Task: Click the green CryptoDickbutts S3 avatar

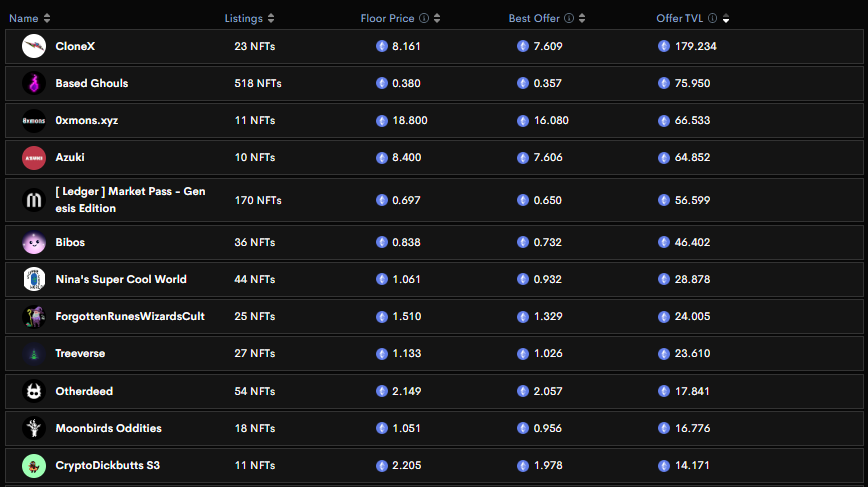Action: coord(34,465)
